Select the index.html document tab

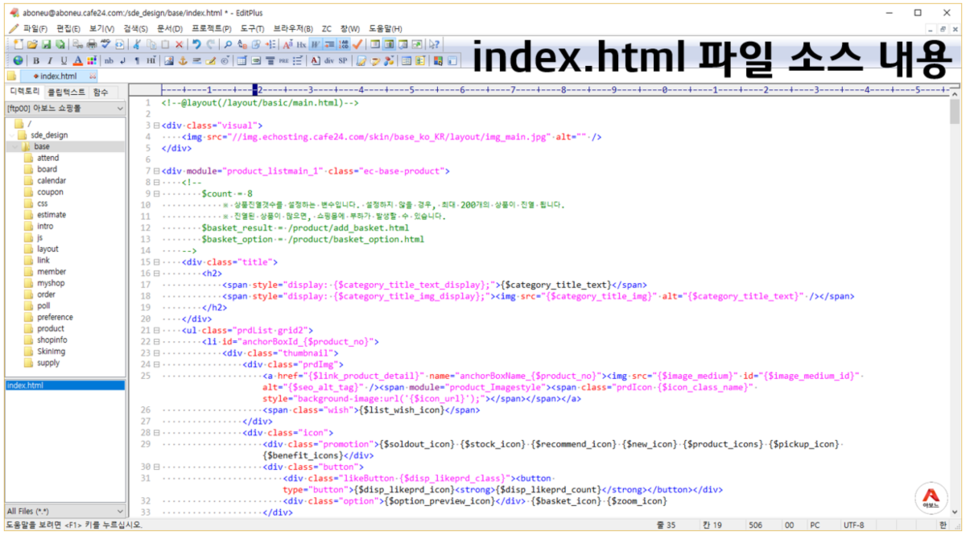[x=59, y=76]
